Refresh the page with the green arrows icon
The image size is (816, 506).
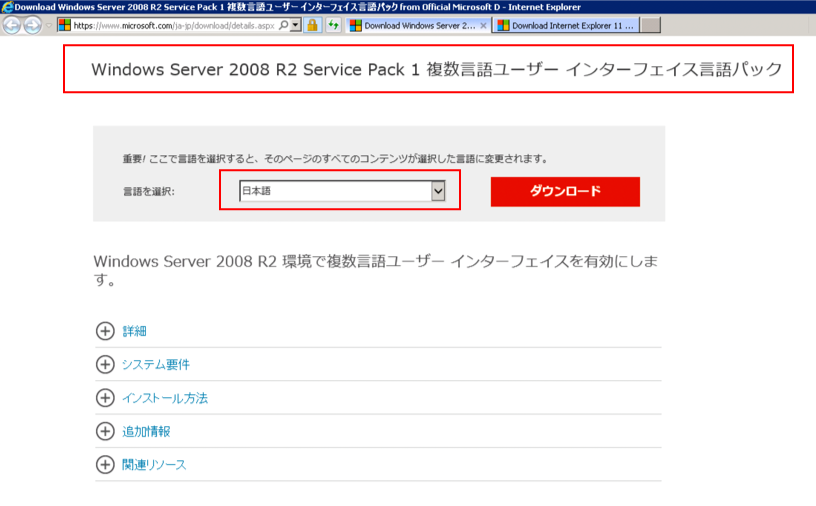[333, 25]
